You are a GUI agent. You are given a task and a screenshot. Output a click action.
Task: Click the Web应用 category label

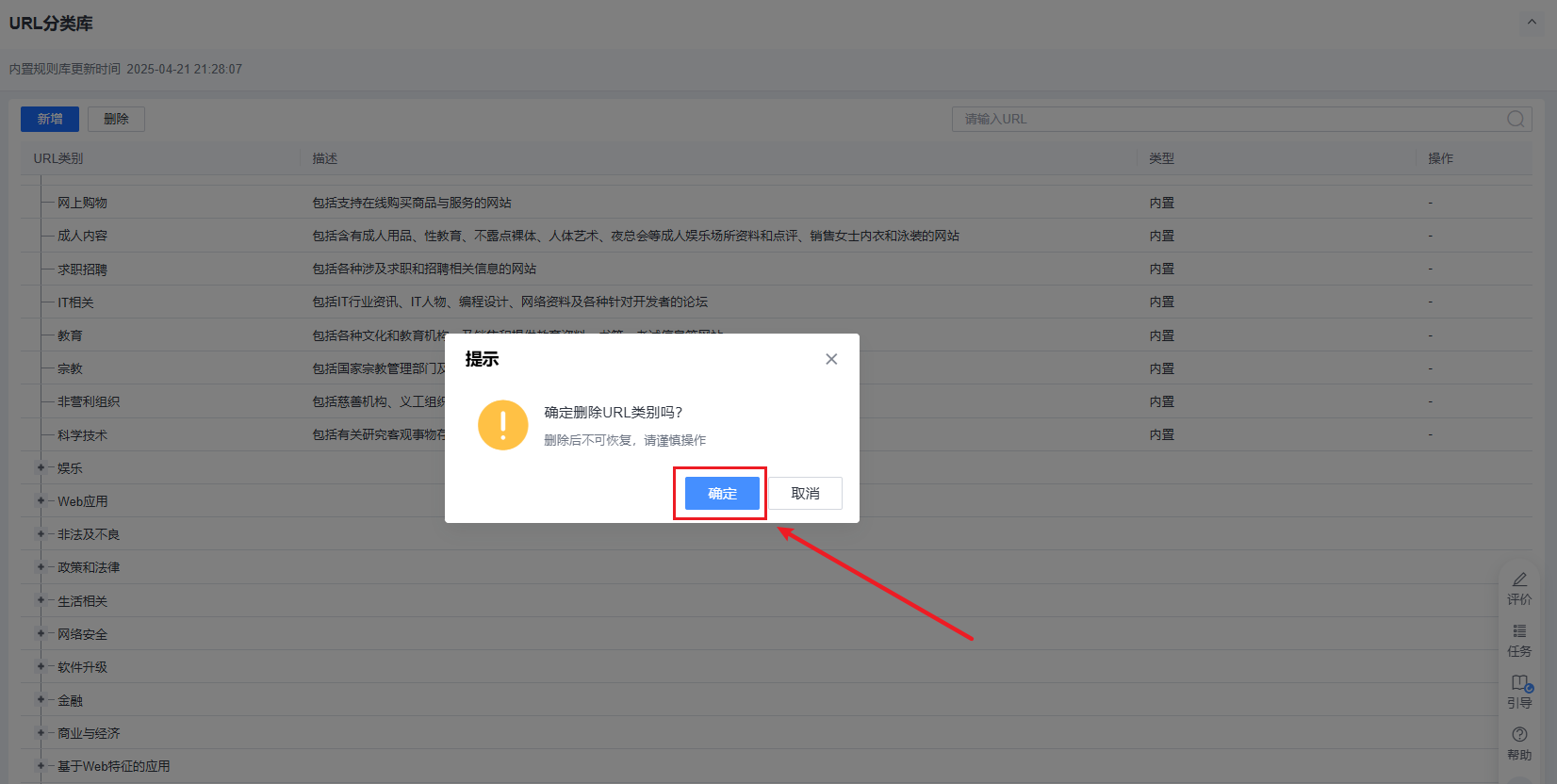(x=83, y=500)
